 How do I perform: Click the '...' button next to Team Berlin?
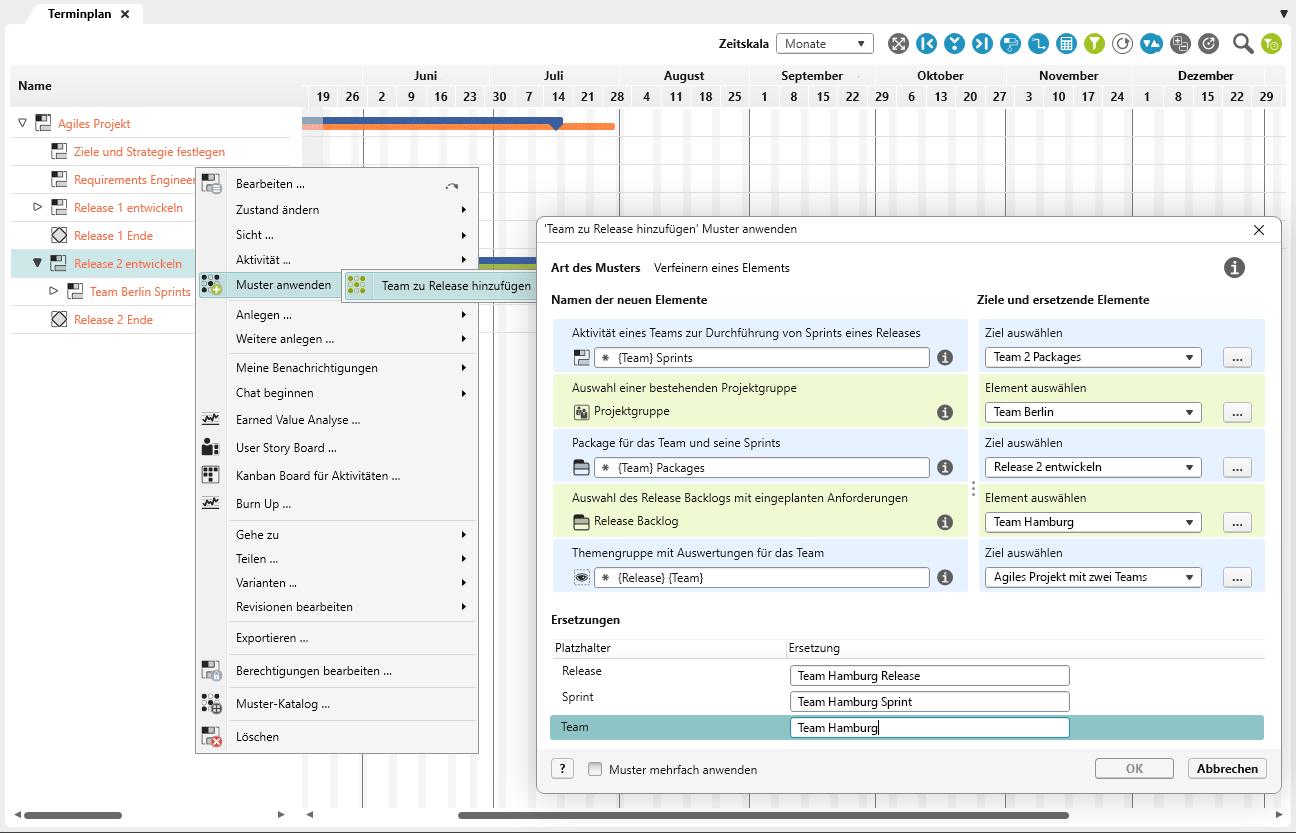[x=1237, y=412]
